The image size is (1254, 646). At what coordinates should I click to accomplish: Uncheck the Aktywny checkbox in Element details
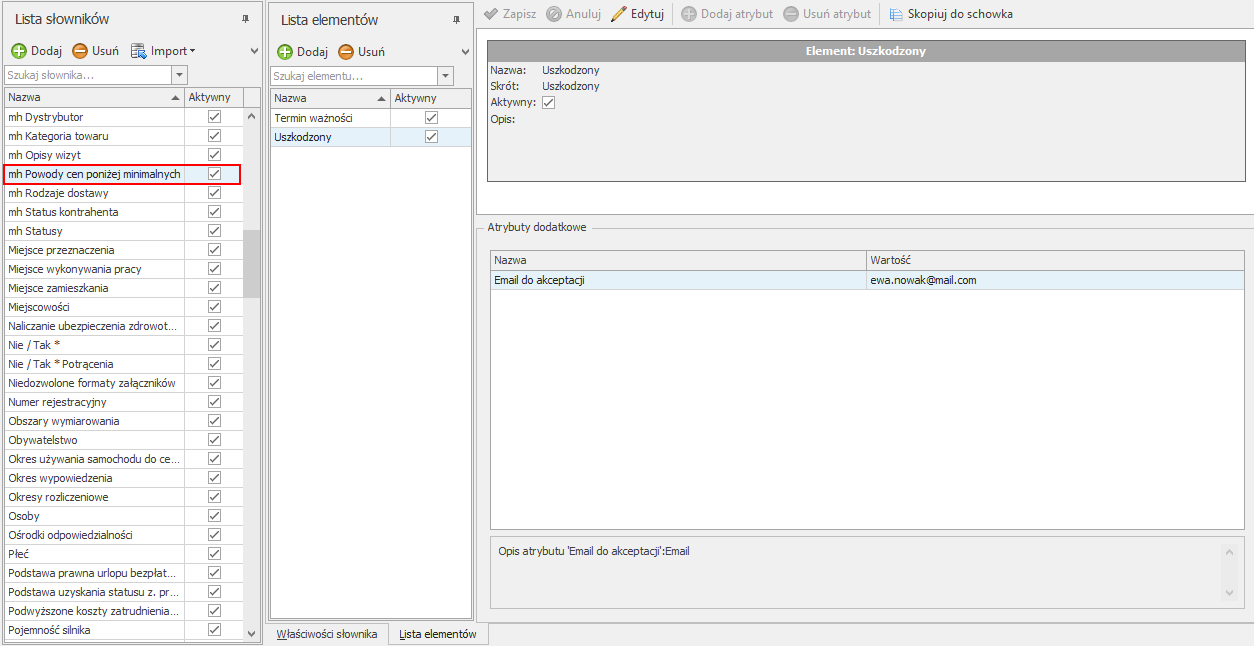548,102
